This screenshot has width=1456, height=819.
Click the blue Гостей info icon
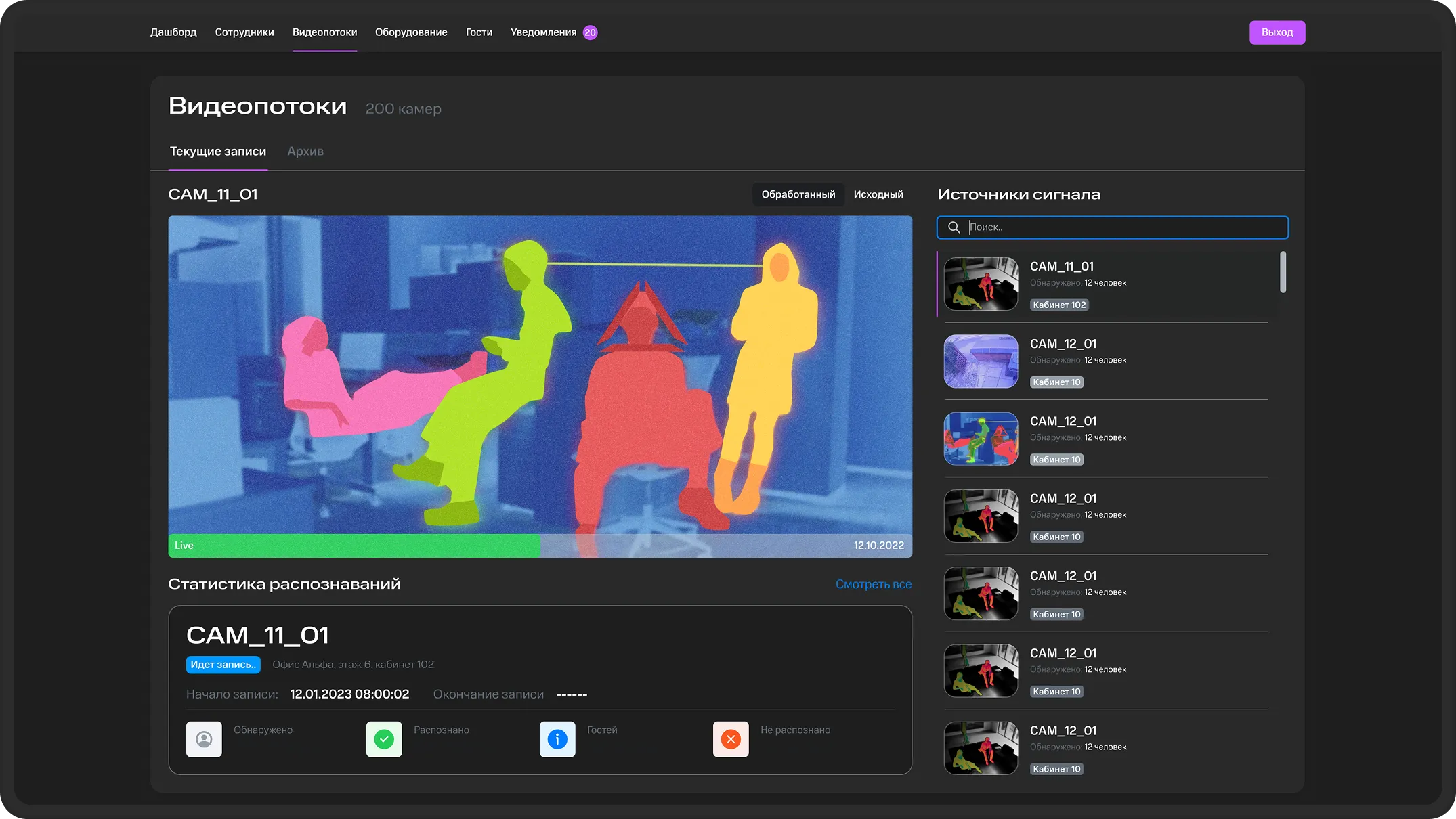(x=557, y=739)
